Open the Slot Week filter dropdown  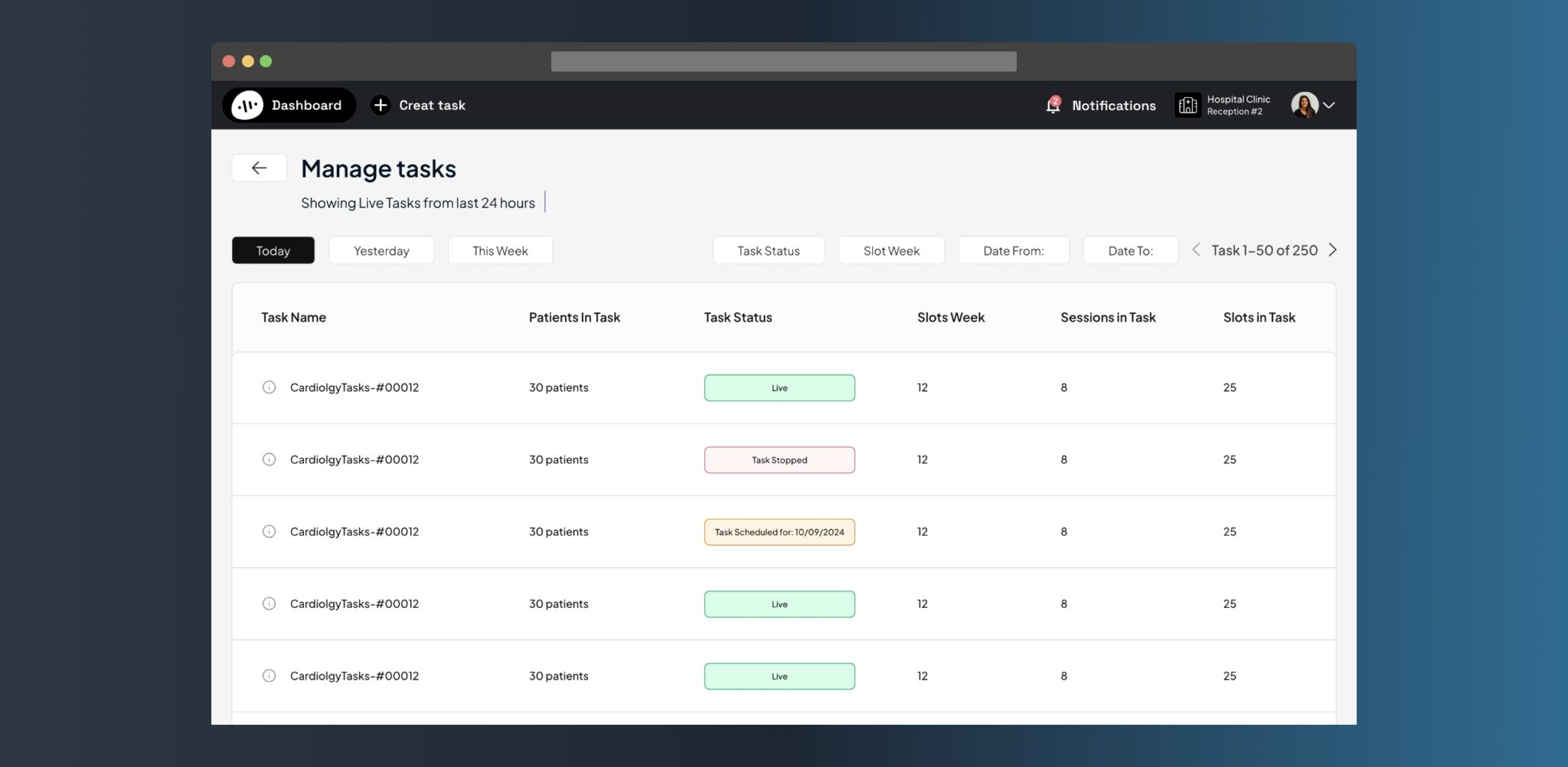[891, 250]
